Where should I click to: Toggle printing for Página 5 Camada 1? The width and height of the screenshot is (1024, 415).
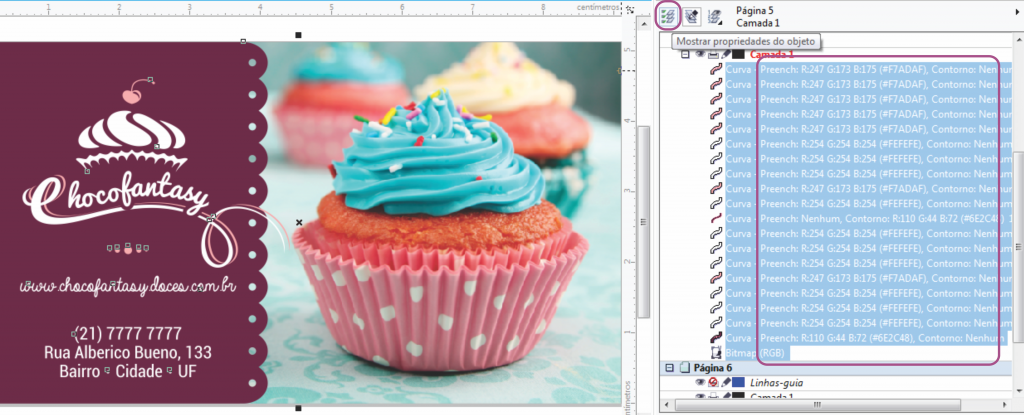click(713, 54)
